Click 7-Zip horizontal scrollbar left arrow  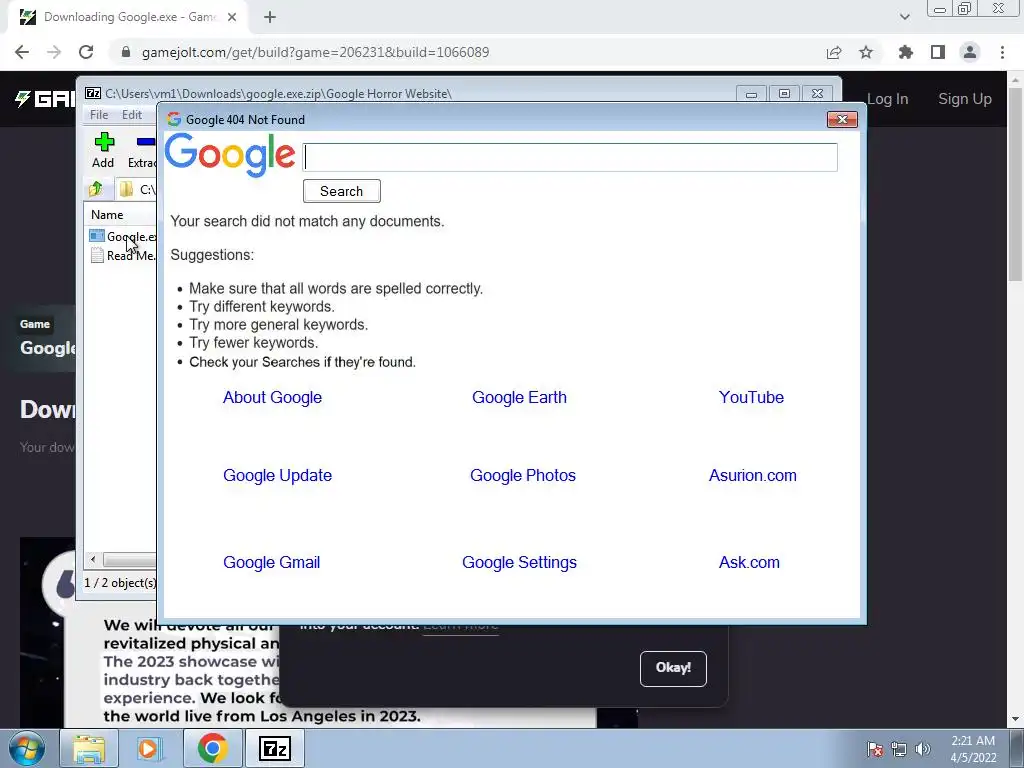pos(93,560)
